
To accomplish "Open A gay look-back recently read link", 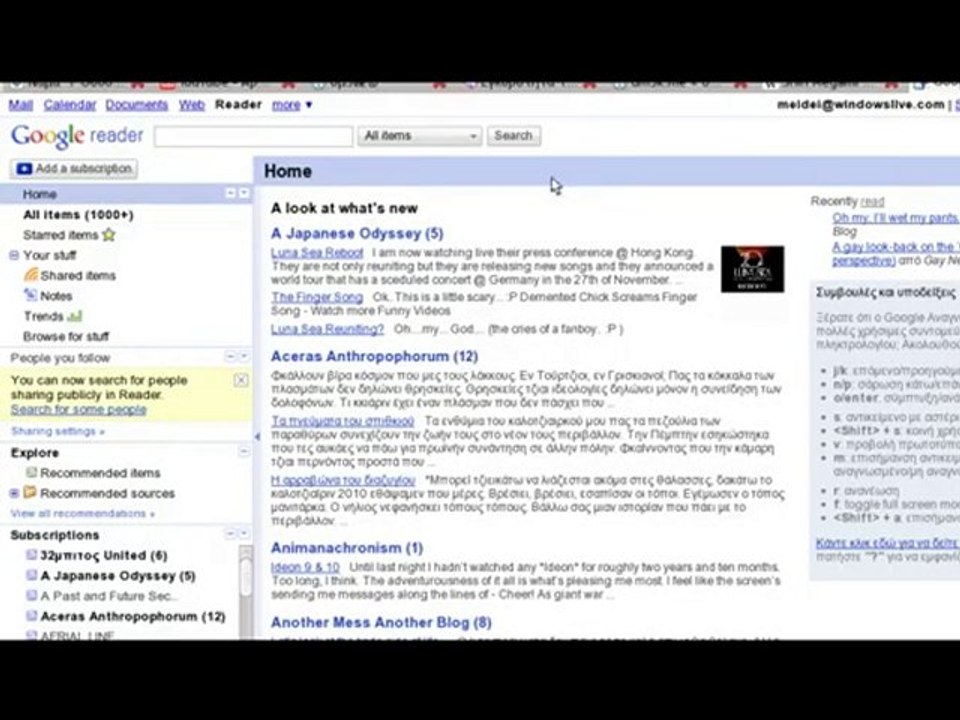I will [894, 253].
